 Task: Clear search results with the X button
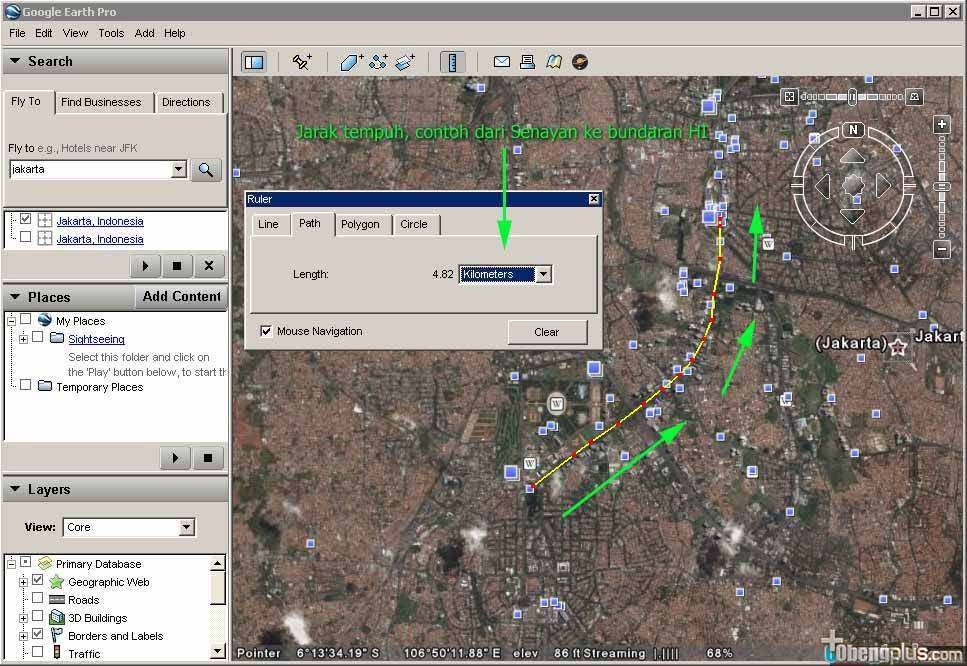pyautogui.click(x=209, y=266)
